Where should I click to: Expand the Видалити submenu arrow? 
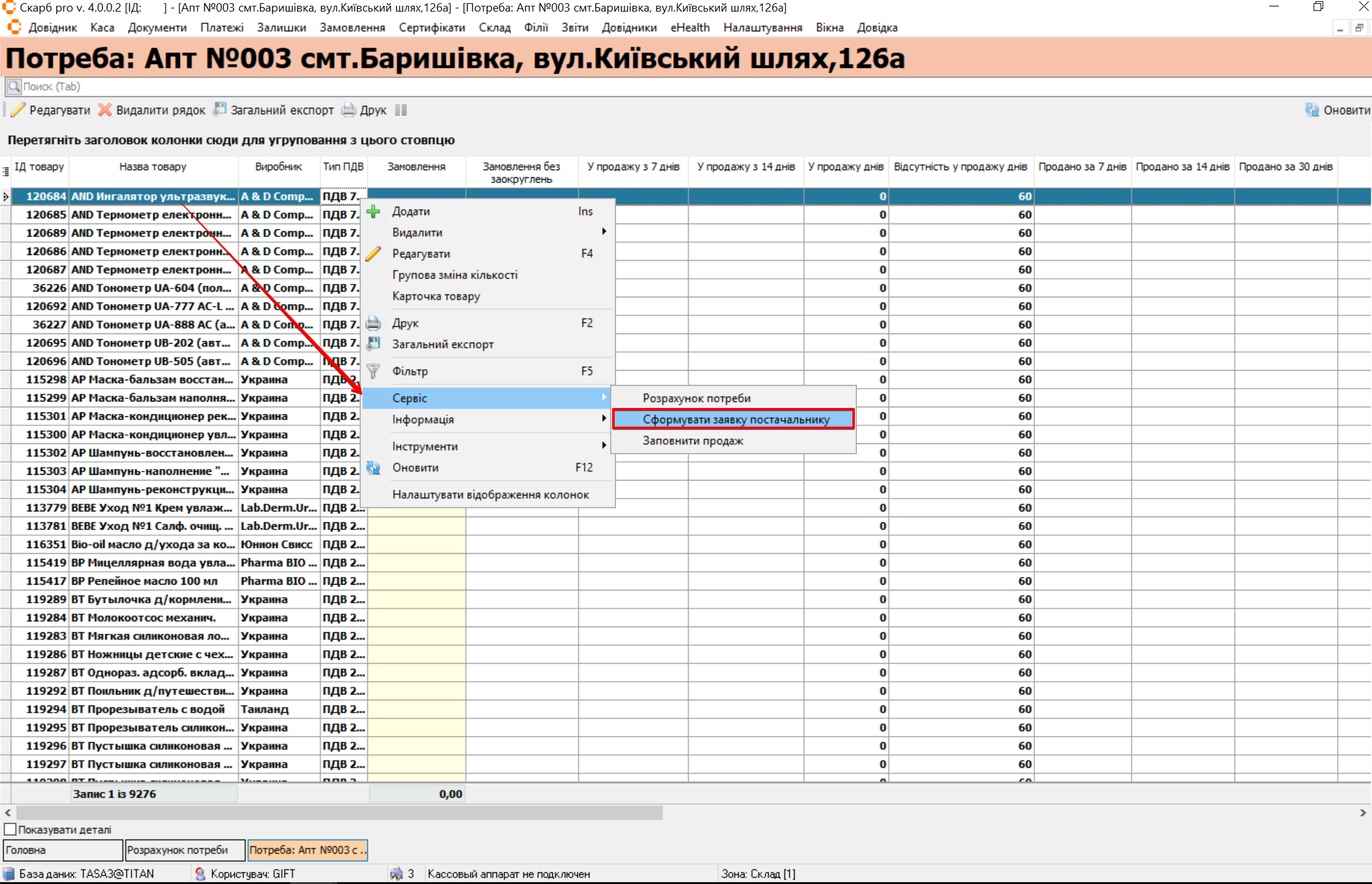click(604, 232)
